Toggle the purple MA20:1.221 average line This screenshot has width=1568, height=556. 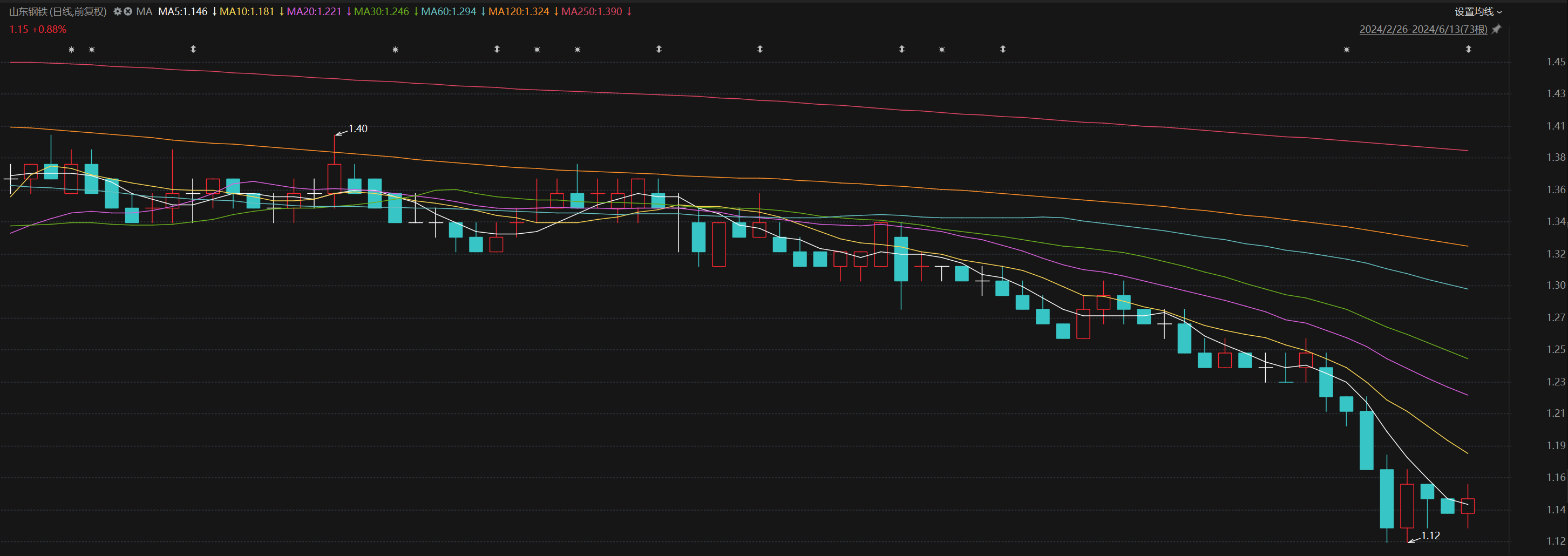click(x=314, y=11)
